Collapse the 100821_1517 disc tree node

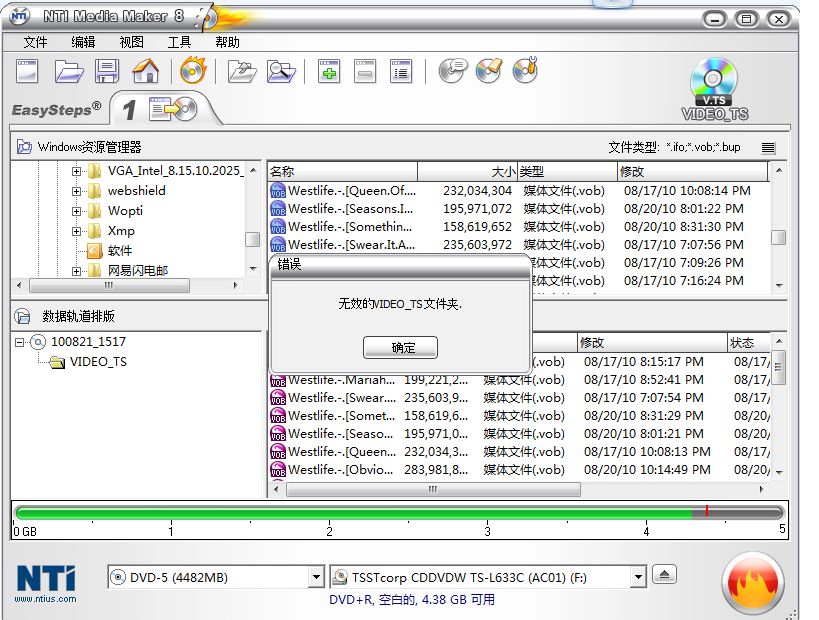click(x=21, y=342)
